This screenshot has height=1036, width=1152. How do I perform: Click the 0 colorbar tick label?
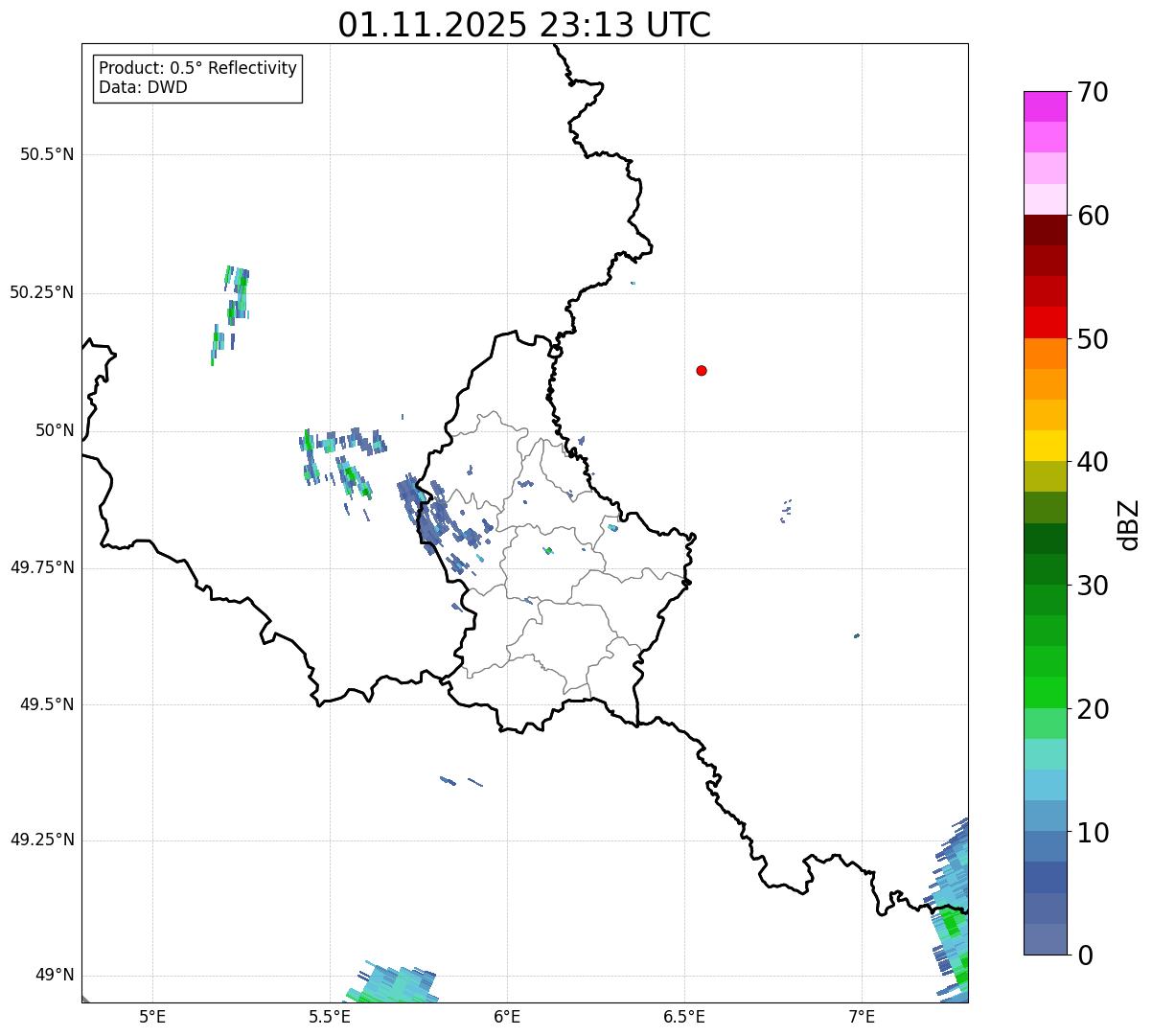(x=1085, y=955)
